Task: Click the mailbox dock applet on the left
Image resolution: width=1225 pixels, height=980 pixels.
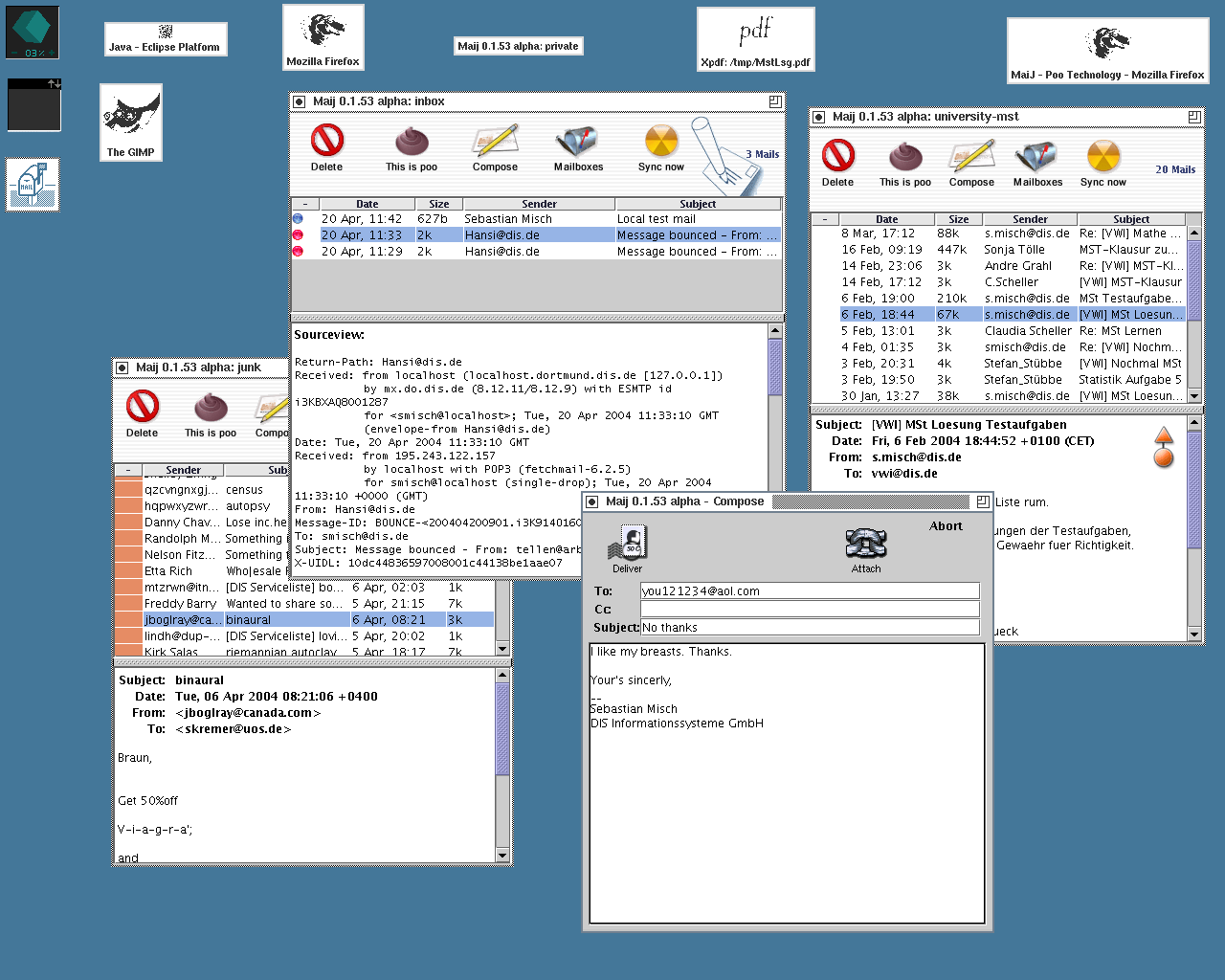Action: click(33, 185)
